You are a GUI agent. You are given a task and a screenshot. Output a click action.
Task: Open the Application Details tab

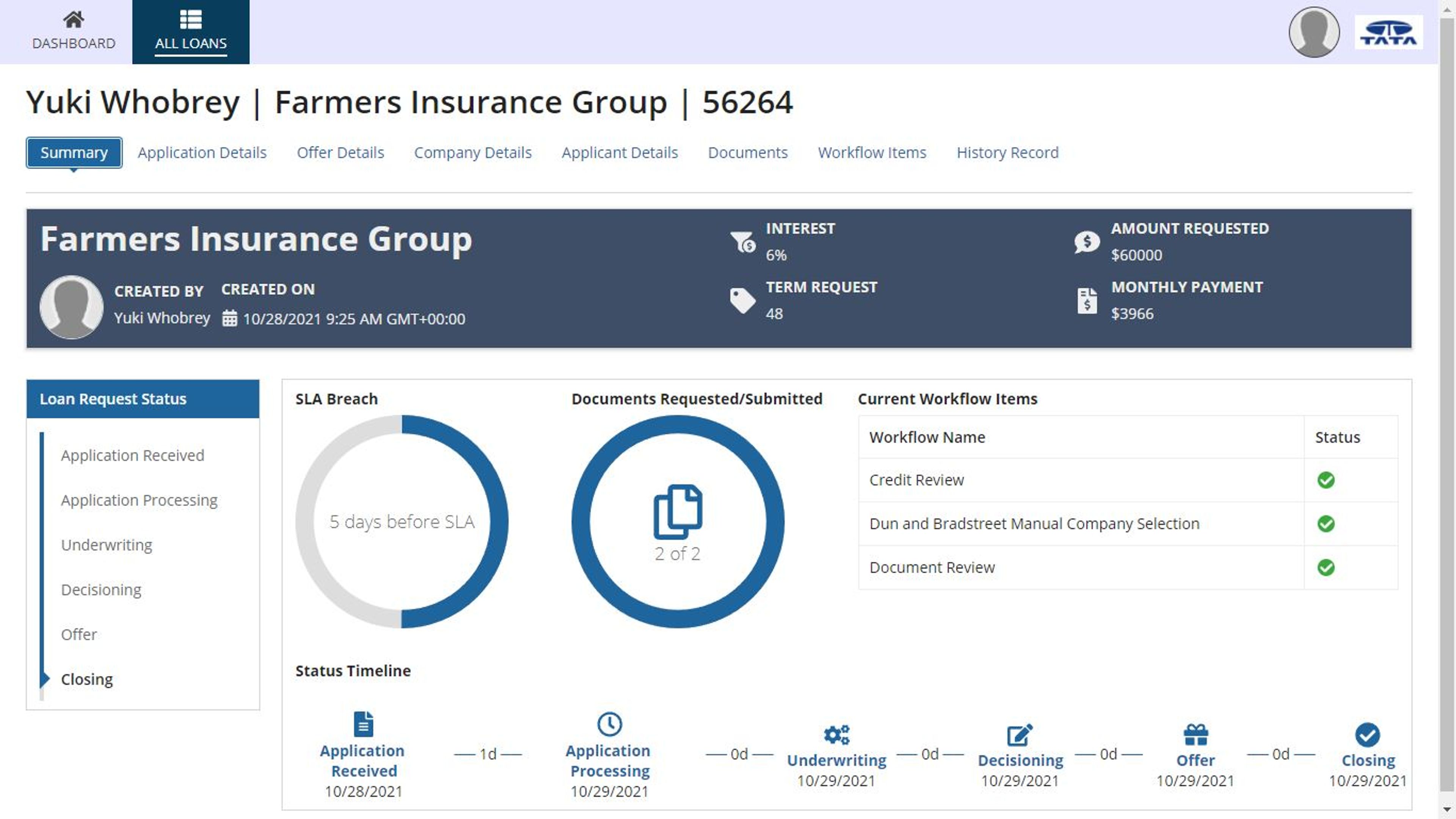coord(202,153)
